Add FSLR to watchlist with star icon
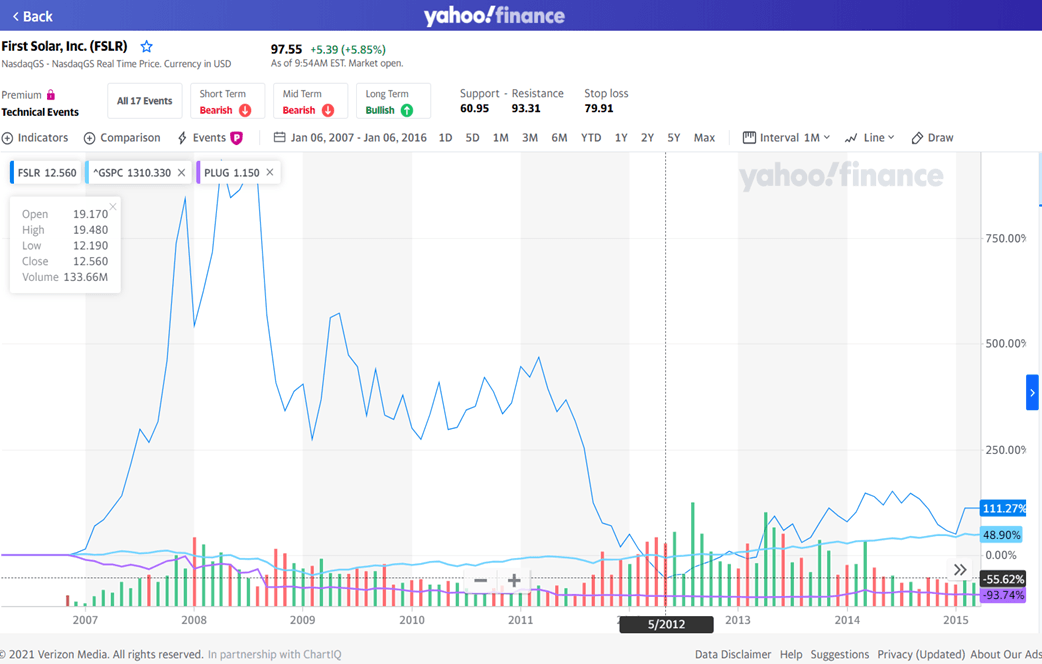 tap(146, 47)
